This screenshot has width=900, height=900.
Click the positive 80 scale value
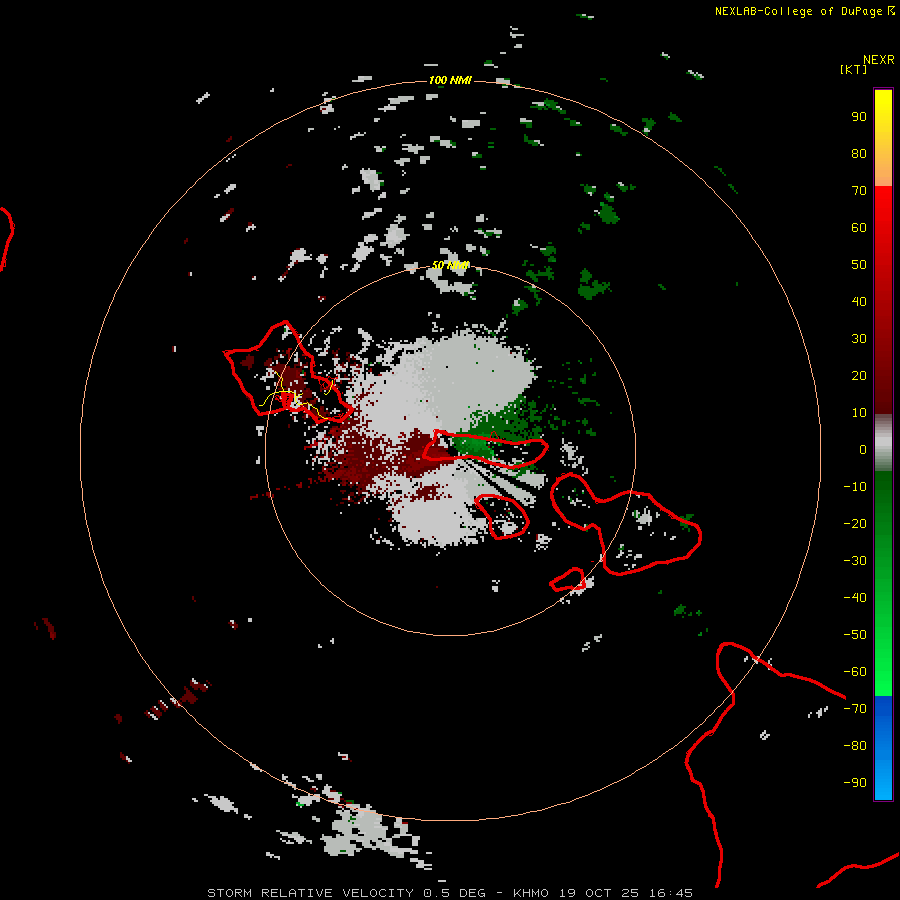pyautogui.click(x=859, y=153)
